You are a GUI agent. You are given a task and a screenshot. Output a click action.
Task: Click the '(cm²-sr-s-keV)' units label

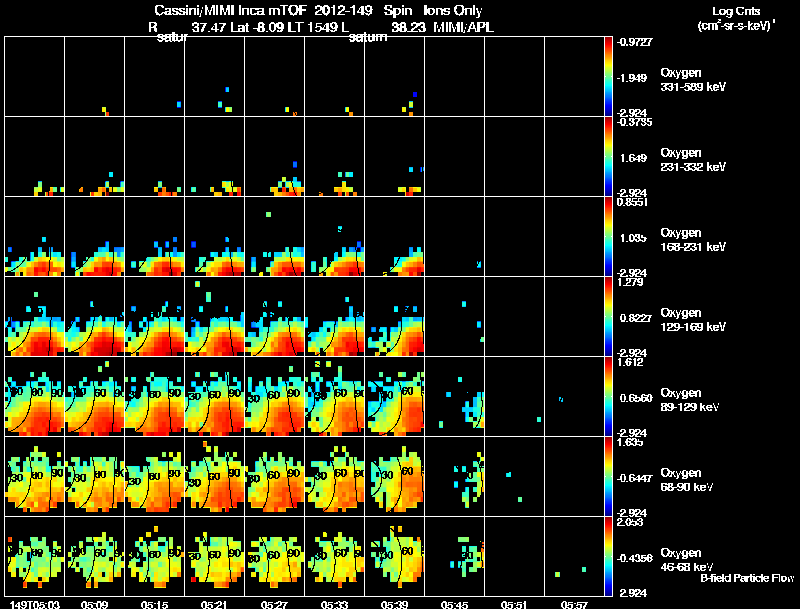[x=736, y=26]
